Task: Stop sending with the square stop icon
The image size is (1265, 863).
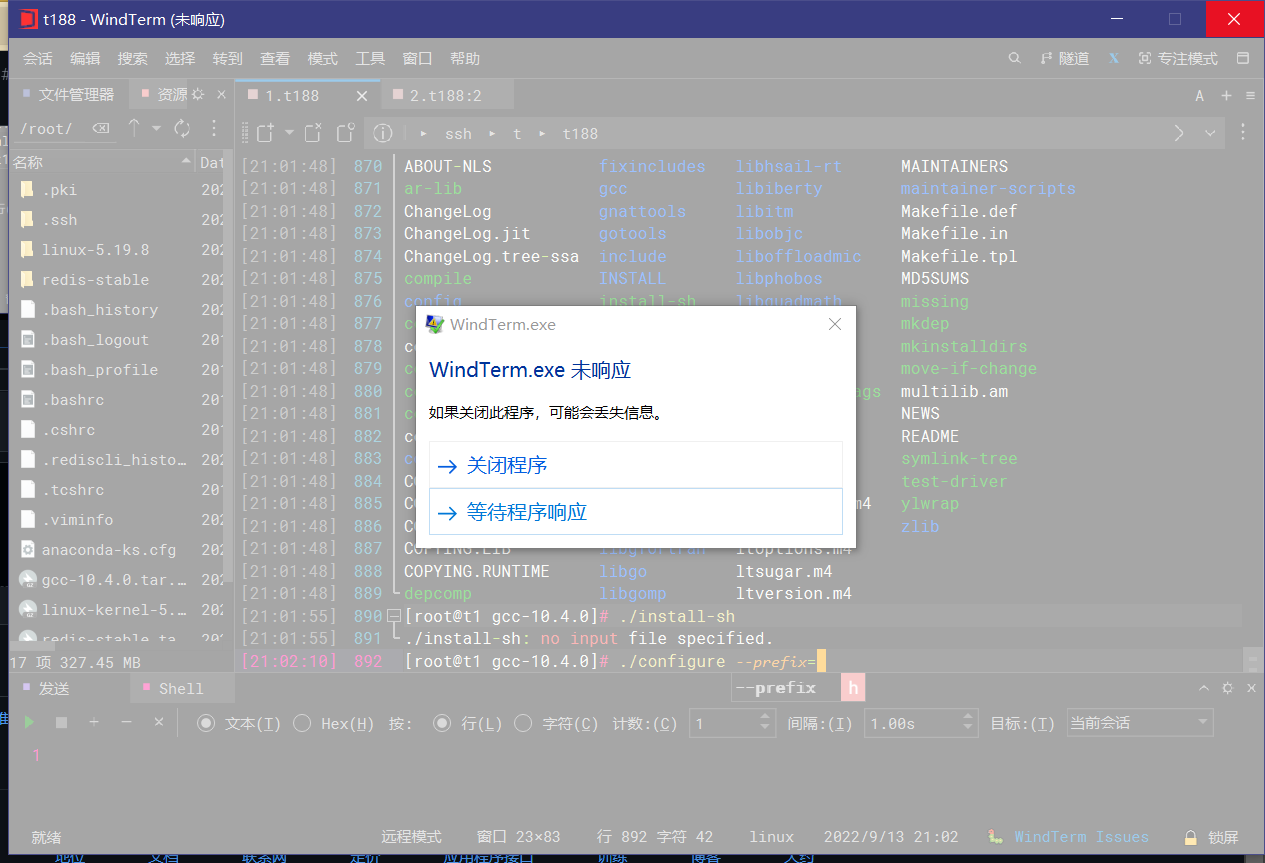Action: tap(62, 722)
